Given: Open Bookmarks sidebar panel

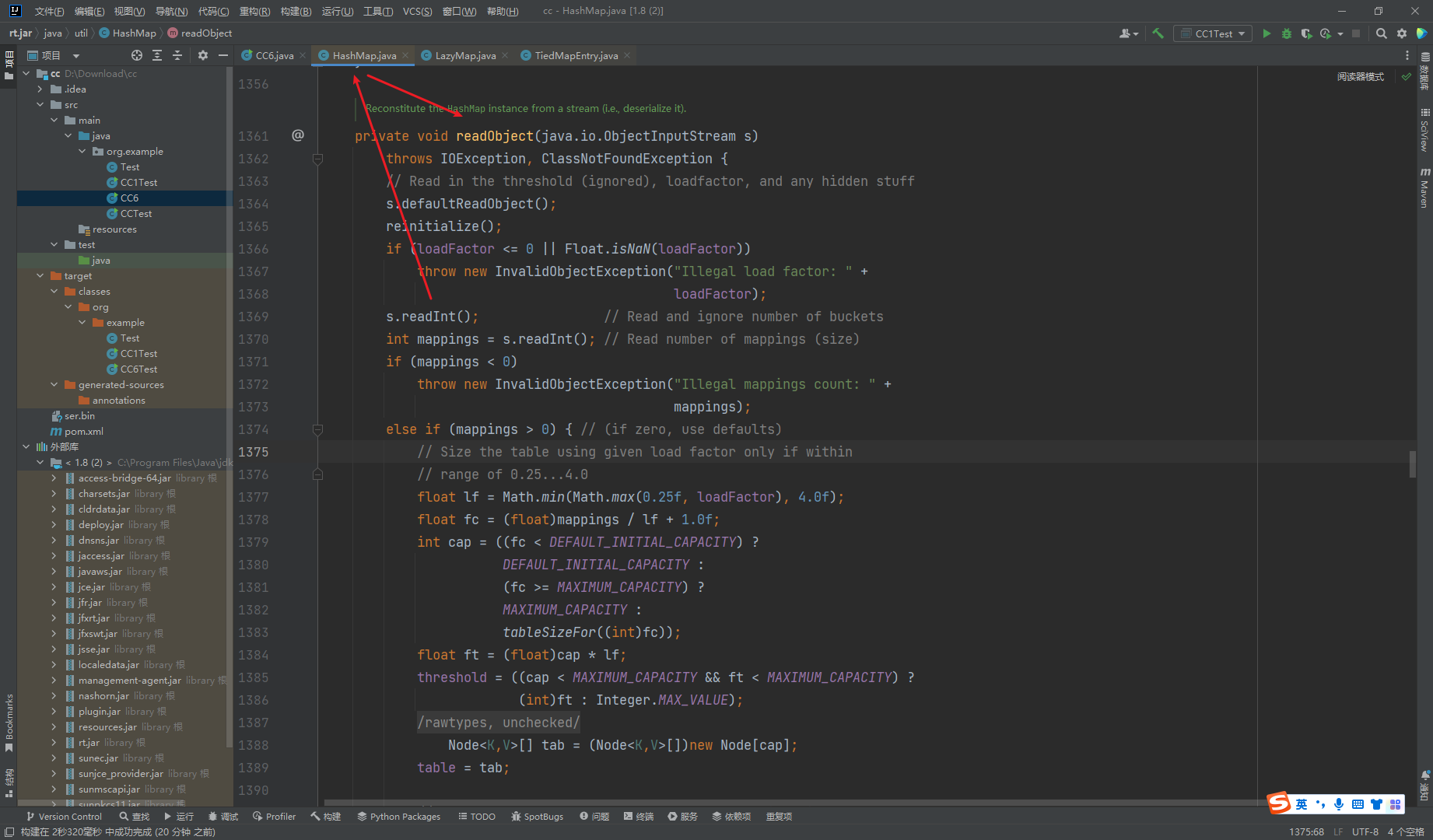Looking at the screenshot, I should [x=9, y=723].
